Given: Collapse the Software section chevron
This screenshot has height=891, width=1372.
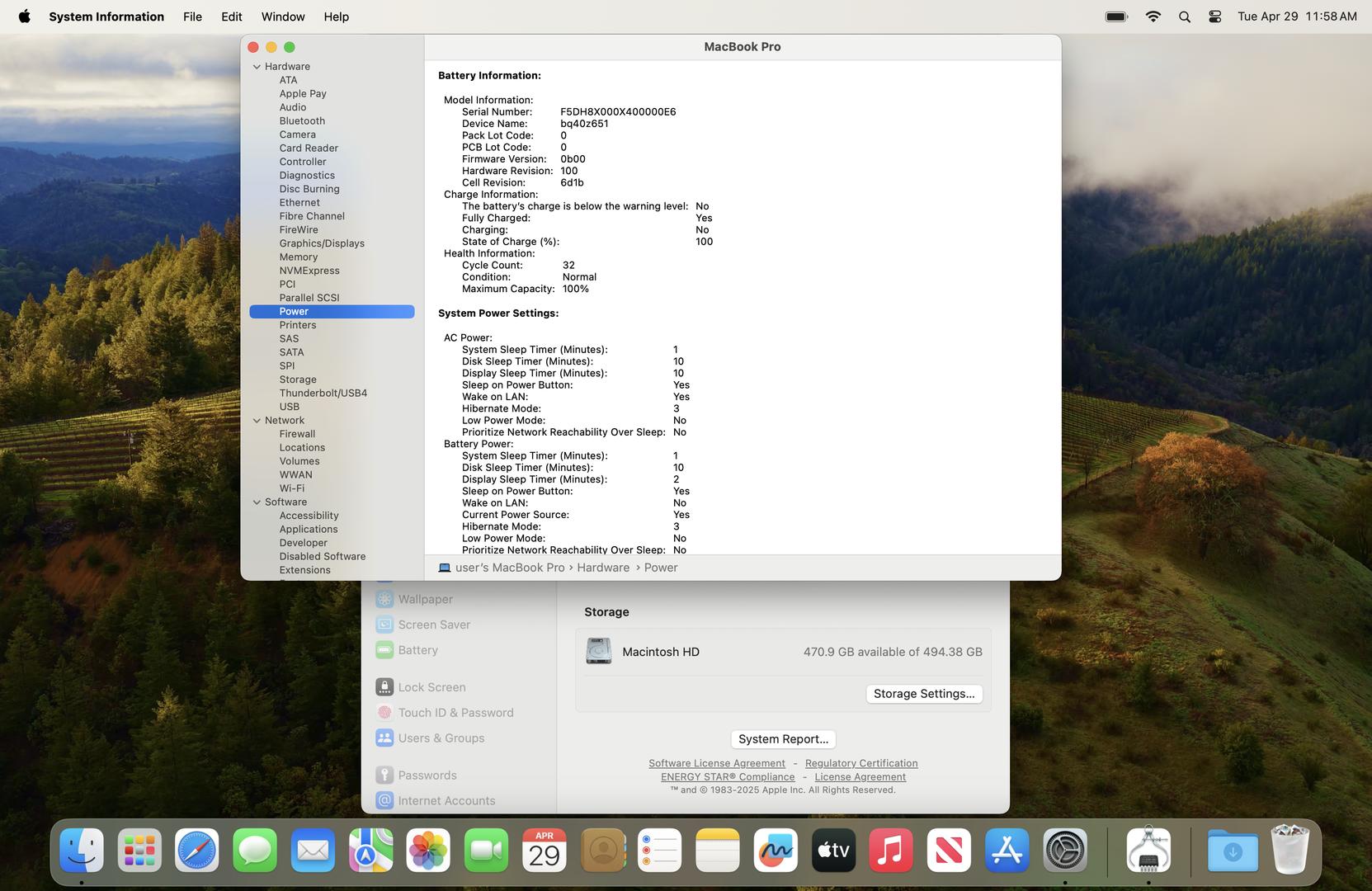Looking at the screenshot, I should click(x=257, y=502).
